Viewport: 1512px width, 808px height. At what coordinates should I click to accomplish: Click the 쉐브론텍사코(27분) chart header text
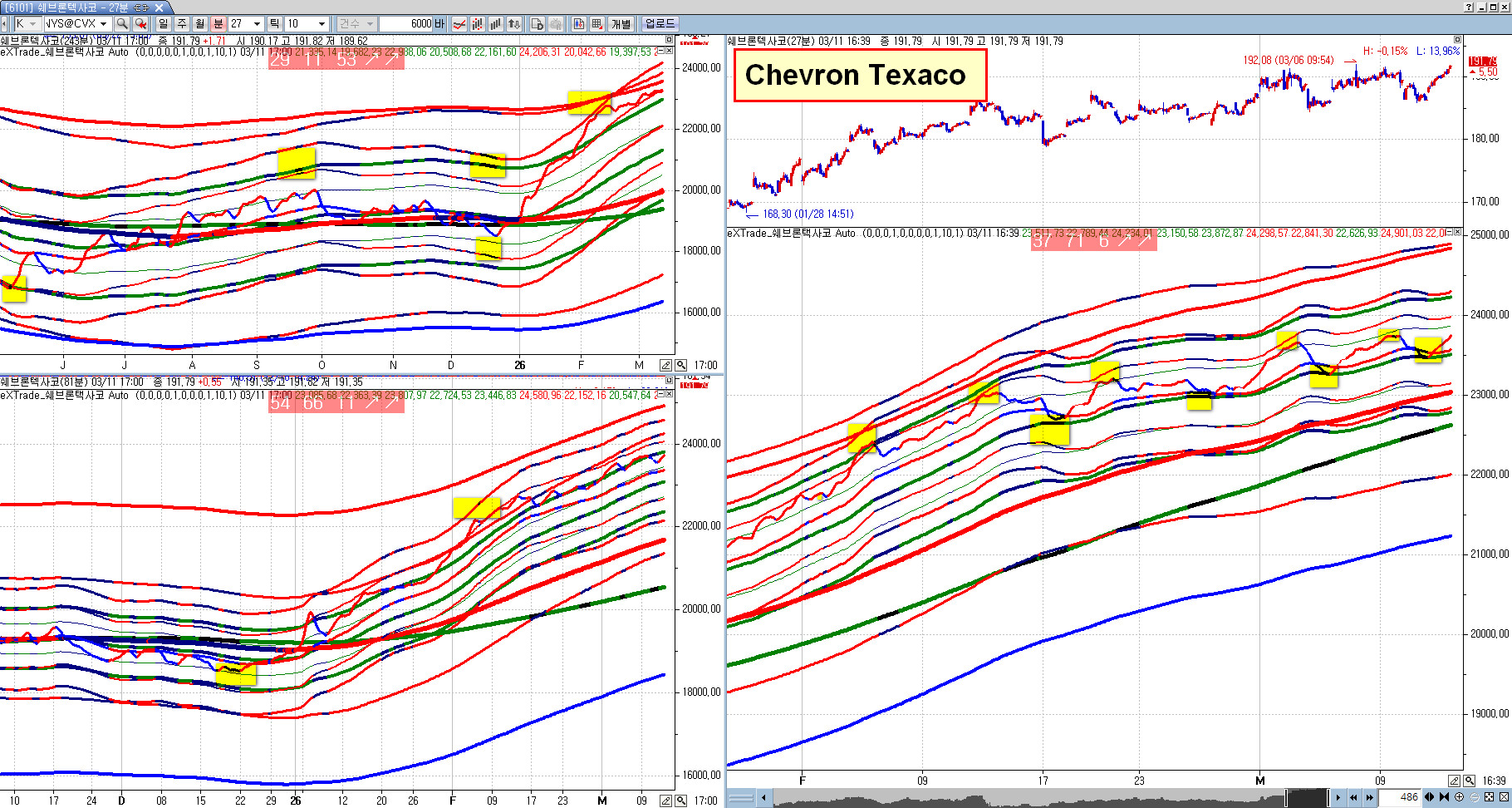pyautogui.click(x=771, y=41)
